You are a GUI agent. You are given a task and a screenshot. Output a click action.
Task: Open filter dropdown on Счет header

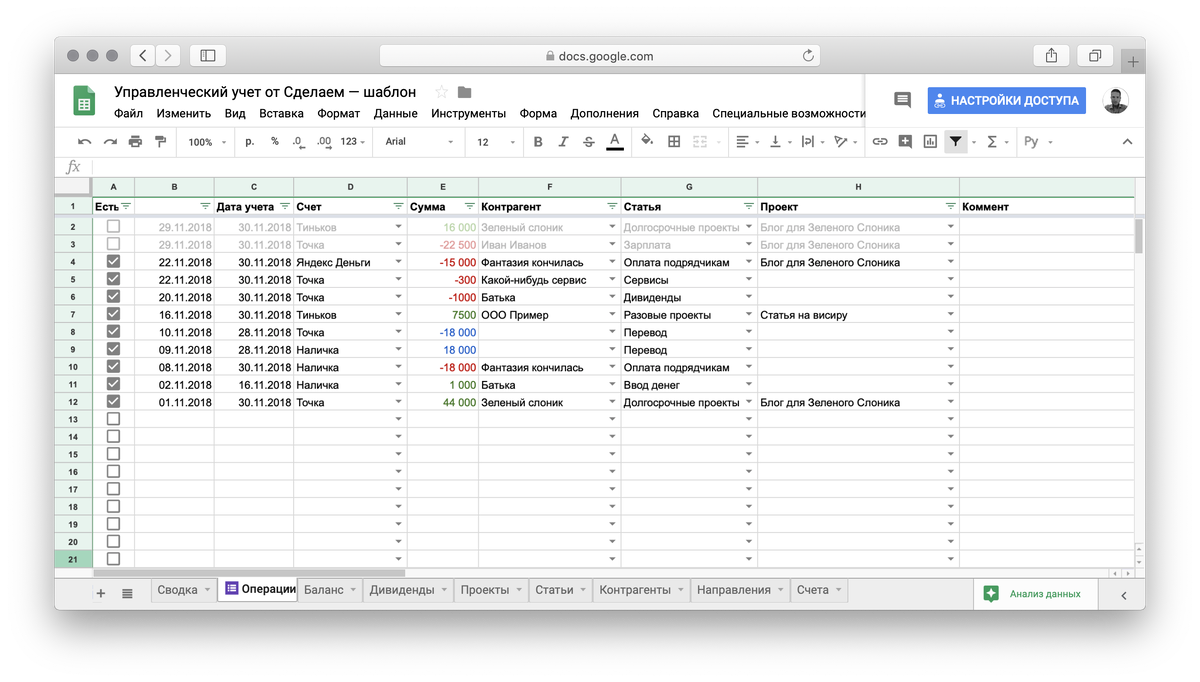click(x=397, y=206)
